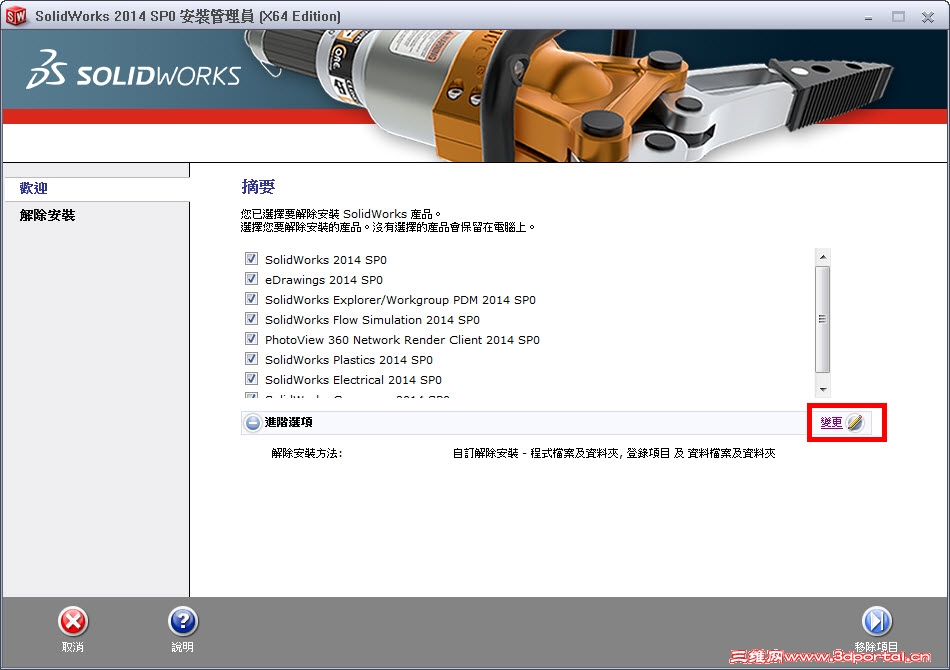The width and height of the screenshot is (950, 670).
Task: Close the installation manager window
Action: 928,17
